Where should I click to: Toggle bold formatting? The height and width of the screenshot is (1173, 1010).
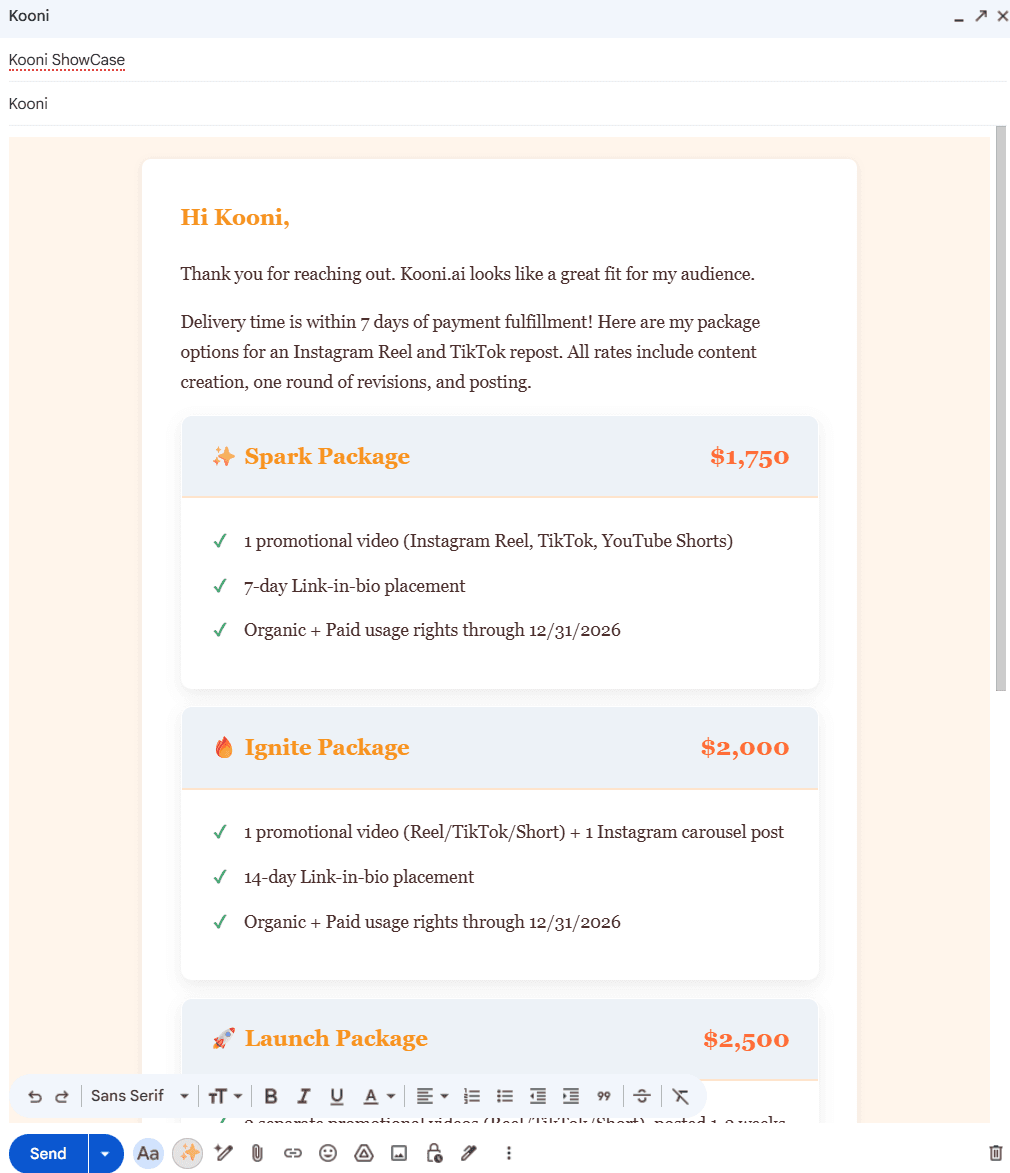(271, 1096)
